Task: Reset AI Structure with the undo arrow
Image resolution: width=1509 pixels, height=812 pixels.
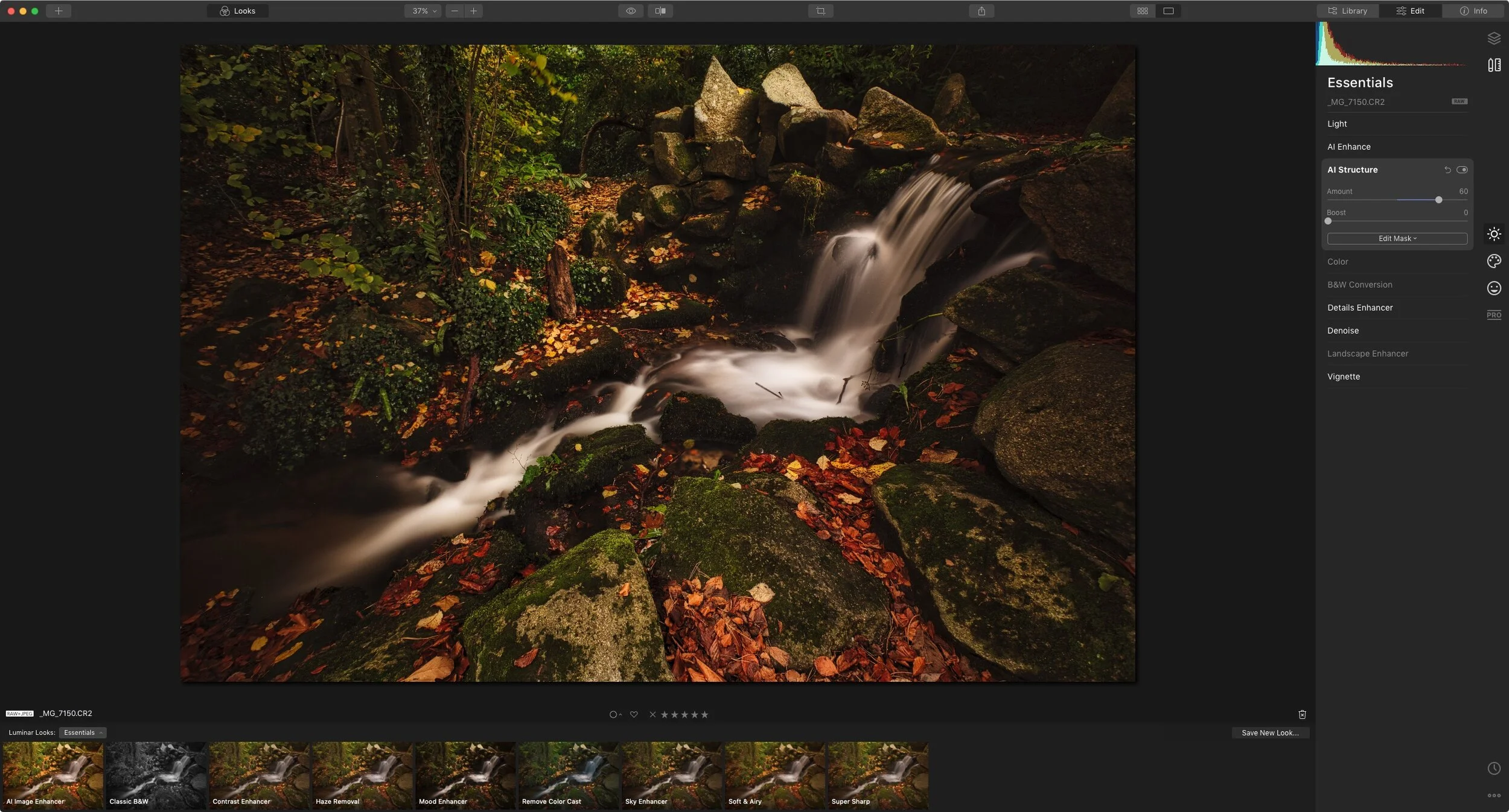Action: (x=1447, y=170)
